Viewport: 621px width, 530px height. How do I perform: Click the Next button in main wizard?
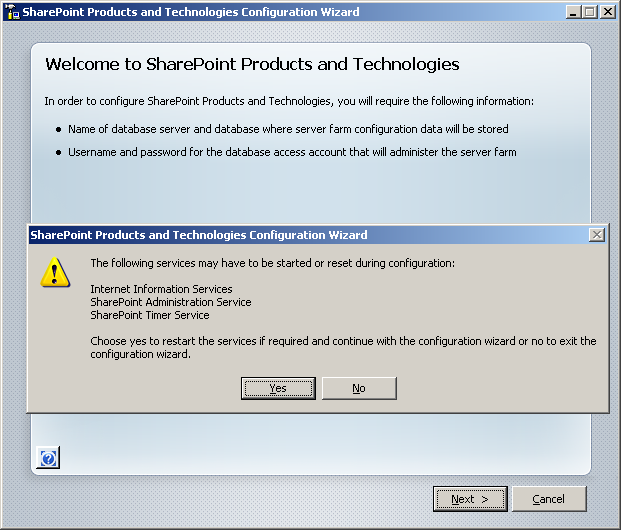[x=470, y=499]
